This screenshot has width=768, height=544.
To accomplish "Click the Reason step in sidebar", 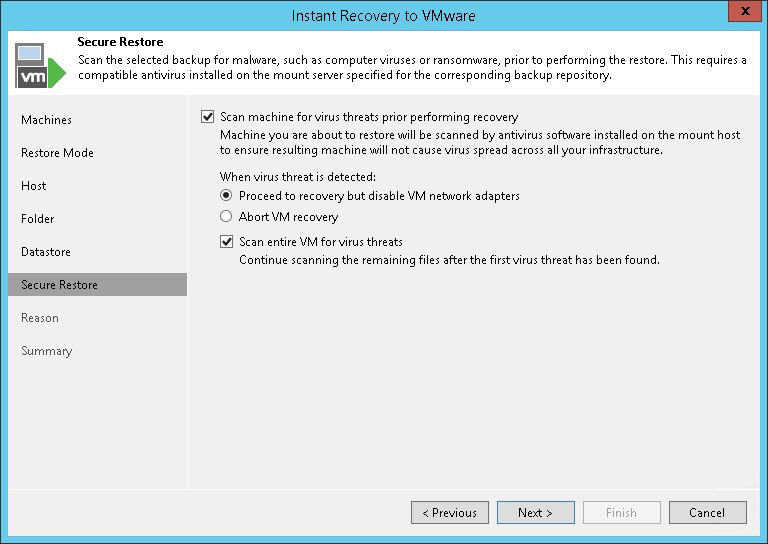I will coord(40,318).
